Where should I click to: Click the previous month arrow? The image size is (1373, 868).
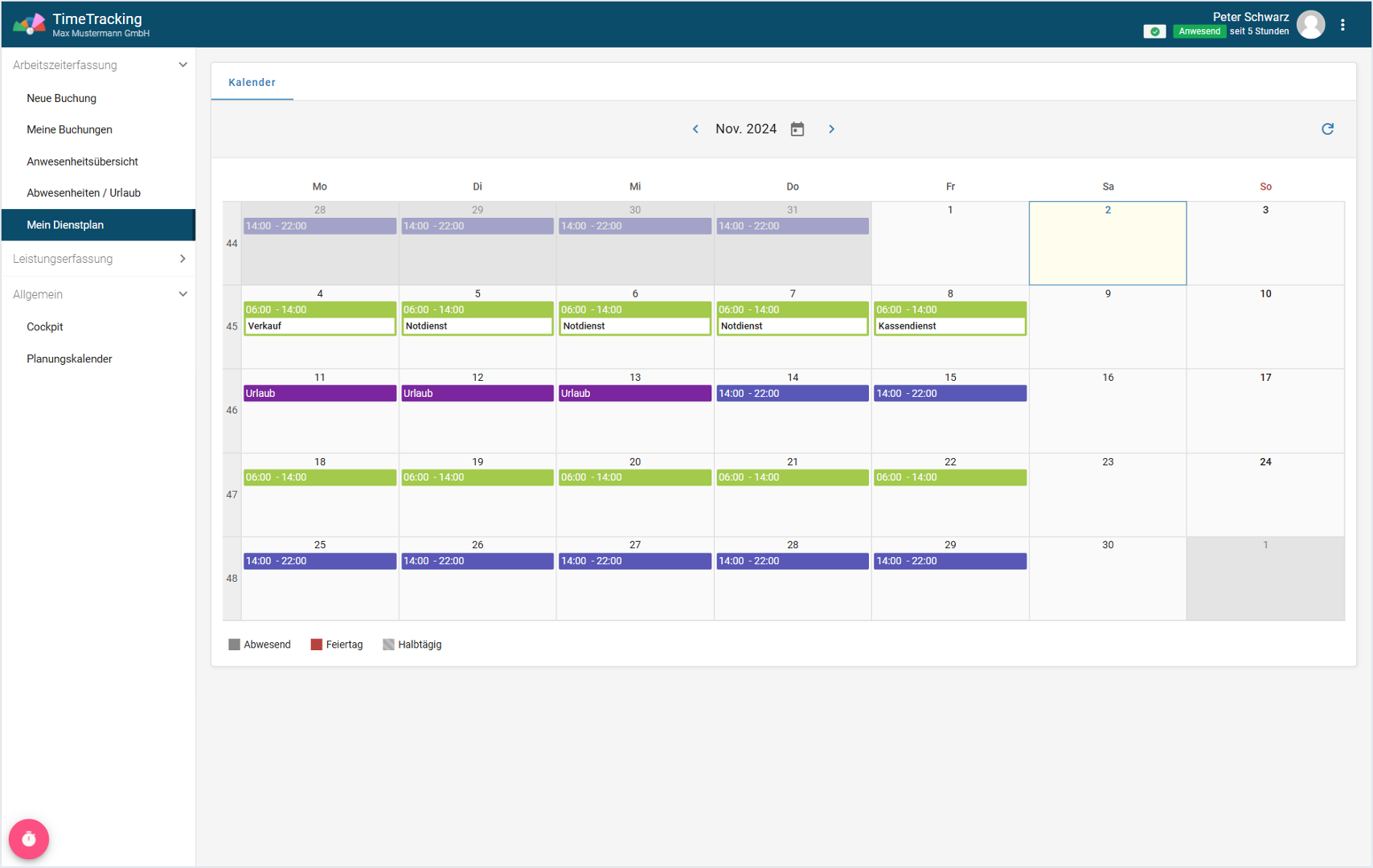(695, 129)
